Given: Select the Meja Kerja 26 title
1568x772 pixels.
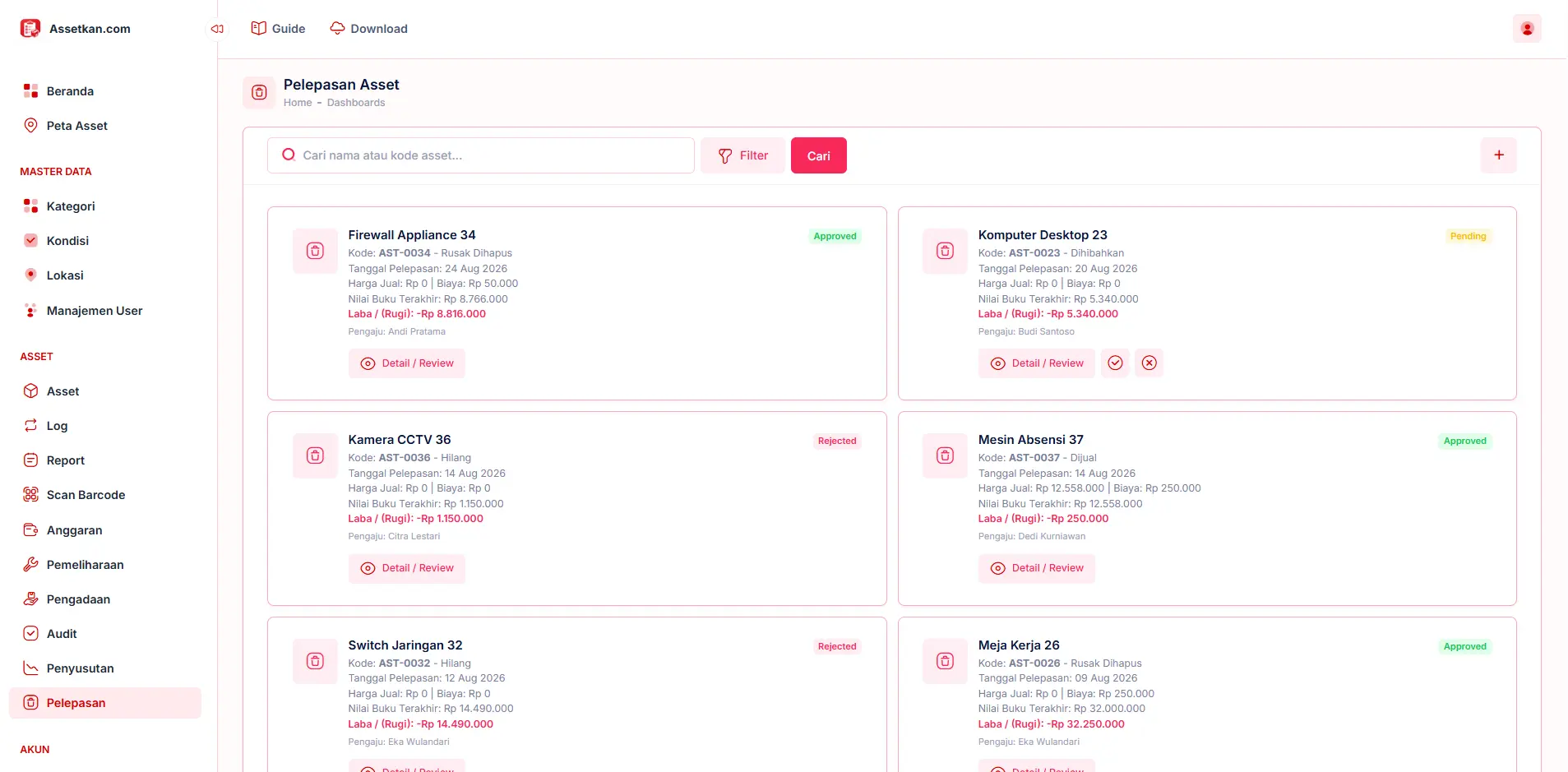Looking at the screenshot, I should (x=1019, y=645).
